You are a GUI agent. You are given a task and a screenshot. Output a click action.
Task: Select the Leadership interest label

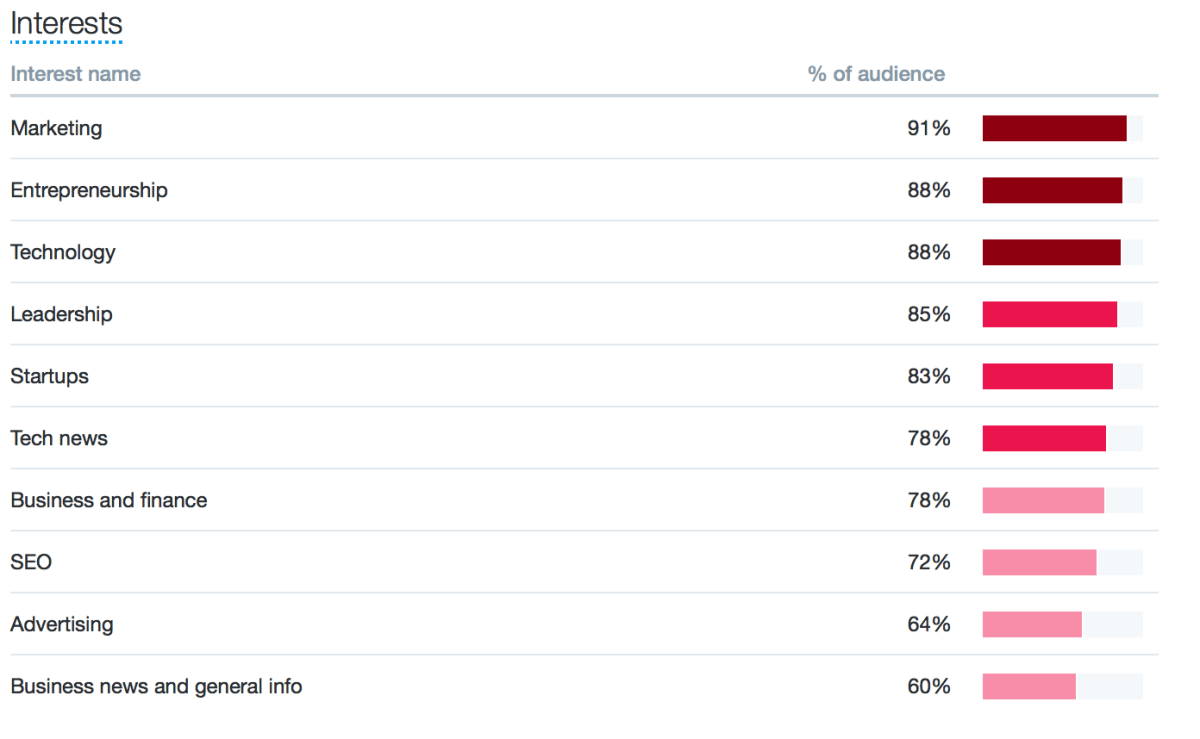coord(61,314)
